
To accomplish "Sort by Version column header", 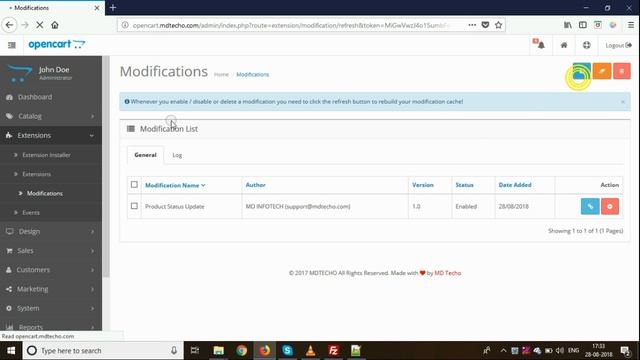I will [423, 185].
